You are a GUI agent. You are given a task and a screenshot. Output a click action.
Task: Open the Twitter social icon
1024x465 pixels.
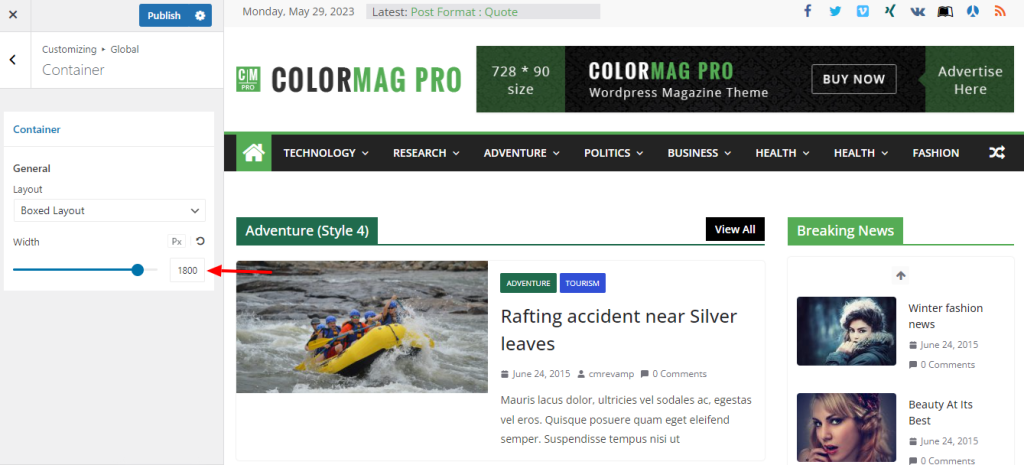point(835,11)
